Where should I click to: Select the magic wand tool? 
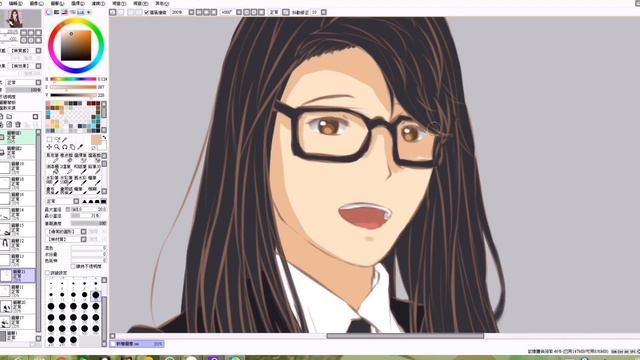pyautogui.click(x=64, y=140)
